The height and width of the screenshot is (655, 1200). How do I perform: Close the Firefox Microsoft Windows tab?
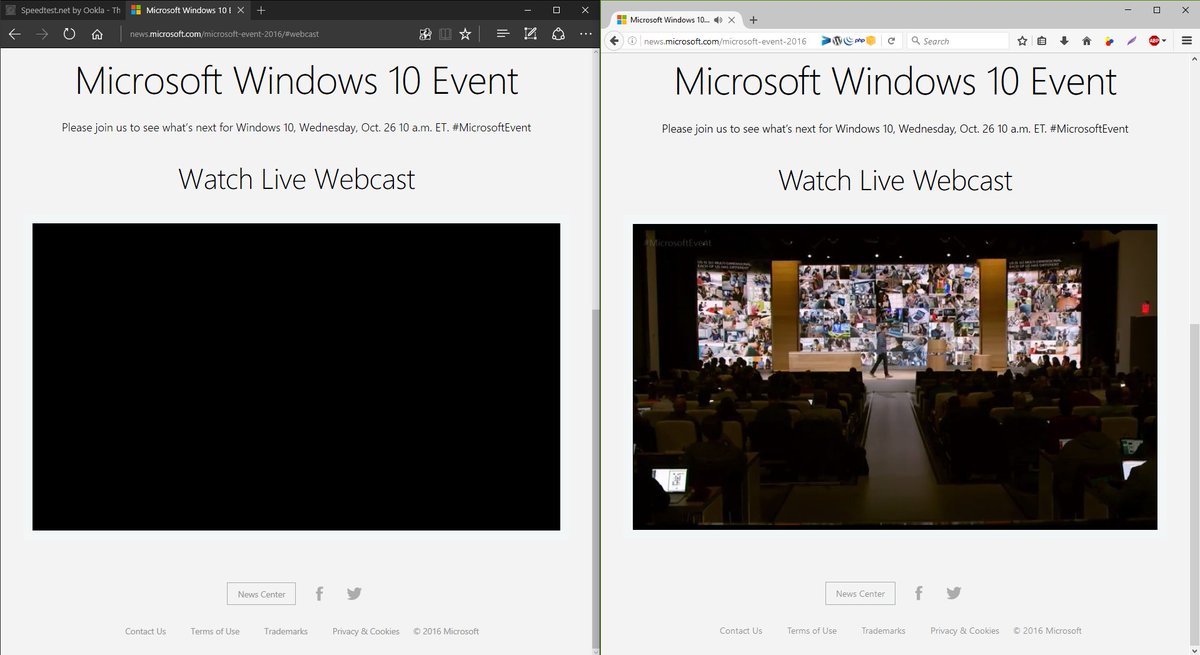[x=733, y=20]
